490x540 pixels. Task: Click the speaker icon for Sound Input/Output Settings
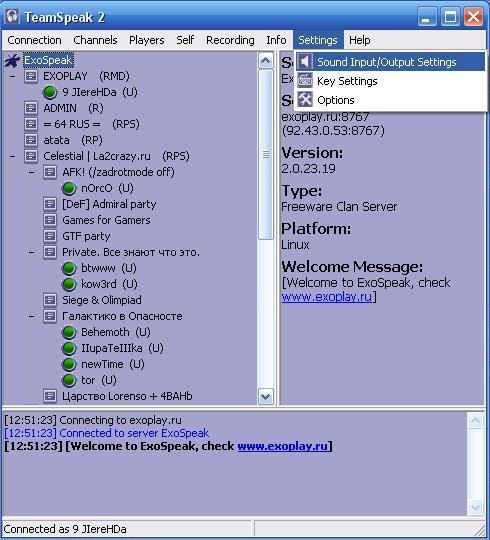tap(304, 62)
